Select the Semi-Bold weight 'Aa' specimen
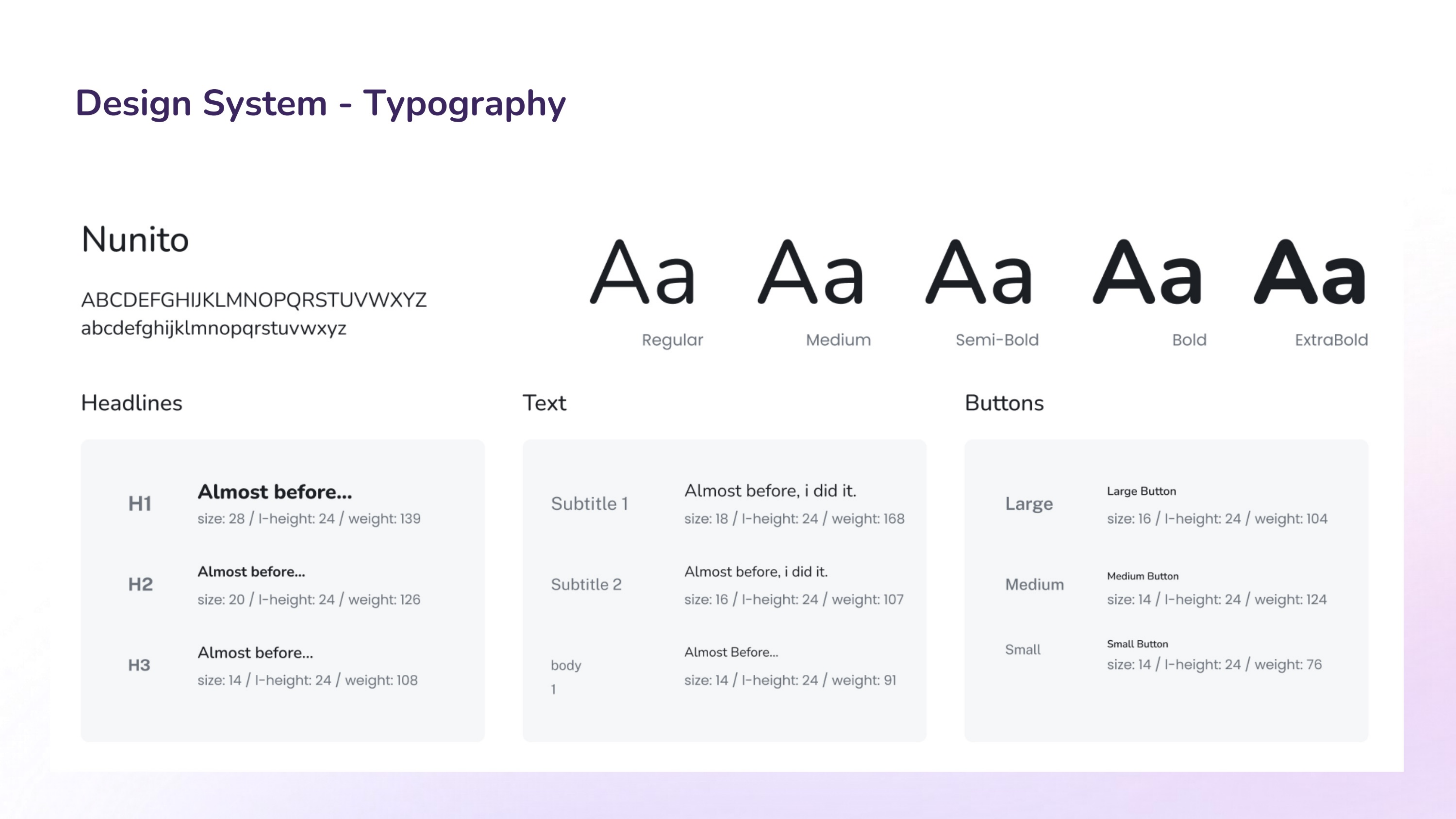 click(979, 272)
